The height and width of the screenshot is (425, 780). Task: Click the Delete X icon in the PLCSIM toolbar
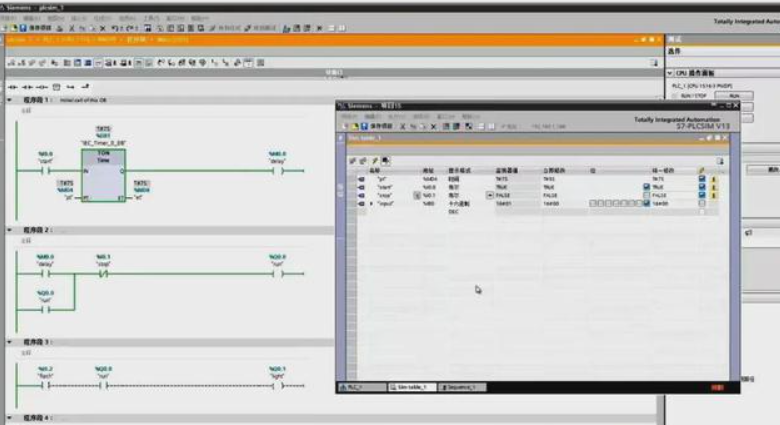(x=434, y=126)
